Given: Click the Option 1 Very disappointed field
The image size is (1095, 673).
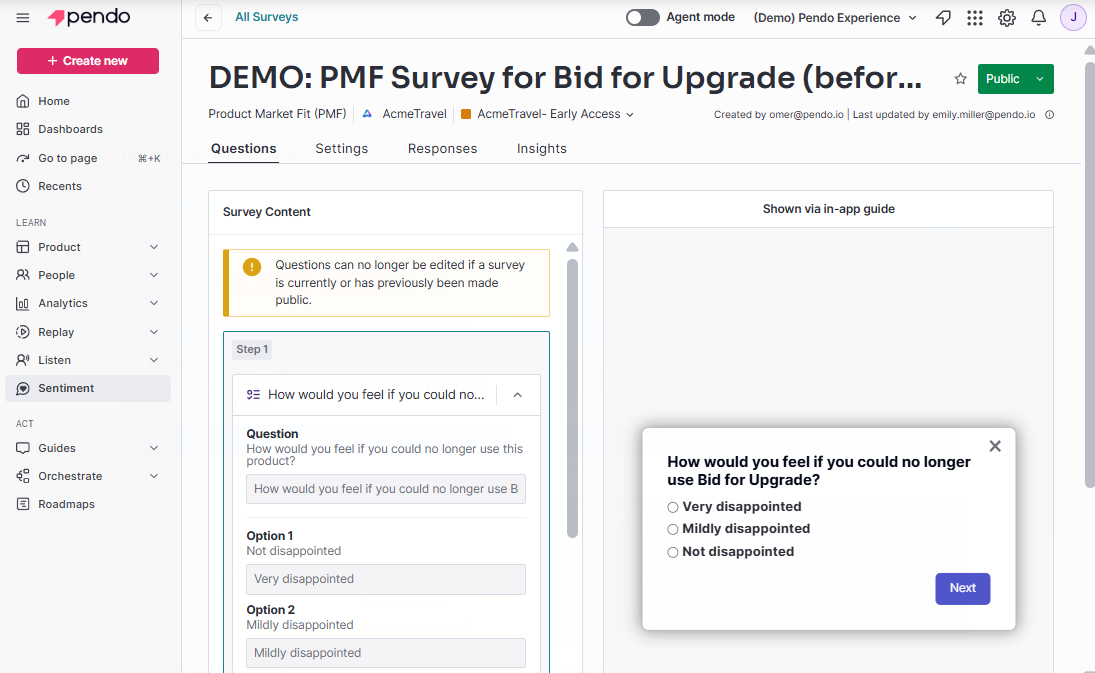Looking at the screenshot, I should click(385, 579).
